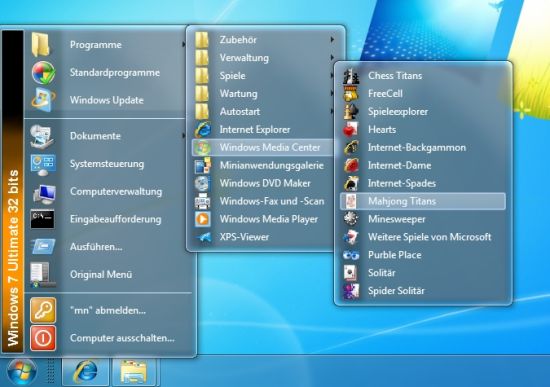The image size is (550, 387).
Task: Click the Minesweeper mine icon
Action: click(x=350, y=219)
